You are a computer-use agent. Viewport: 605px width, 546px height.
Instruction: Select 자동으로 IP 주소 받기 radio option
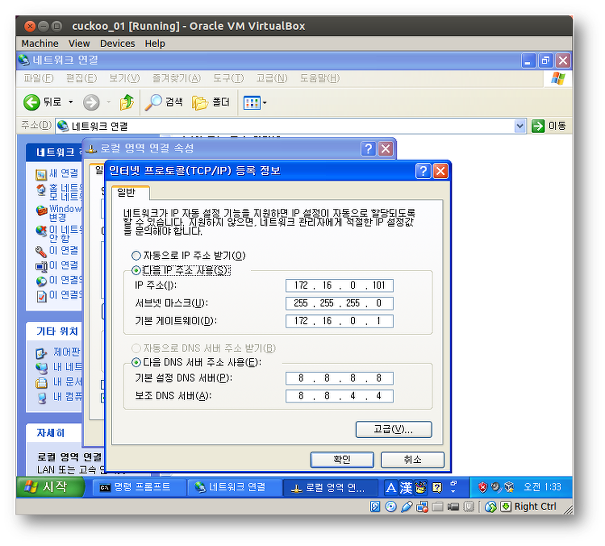coord(136,255)
